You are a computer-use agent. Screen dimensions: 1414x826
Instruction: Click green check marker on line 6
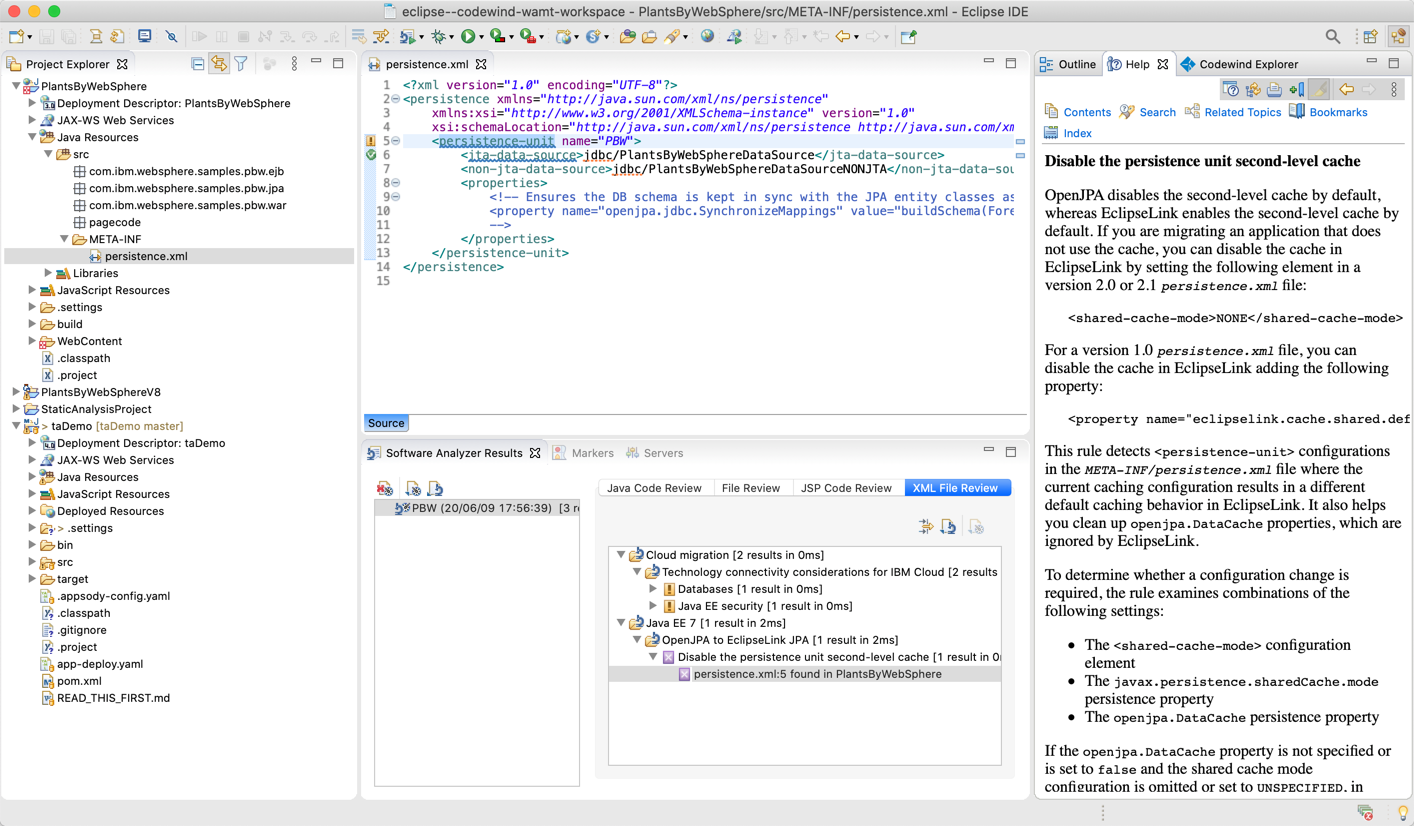tap(370, 155)
